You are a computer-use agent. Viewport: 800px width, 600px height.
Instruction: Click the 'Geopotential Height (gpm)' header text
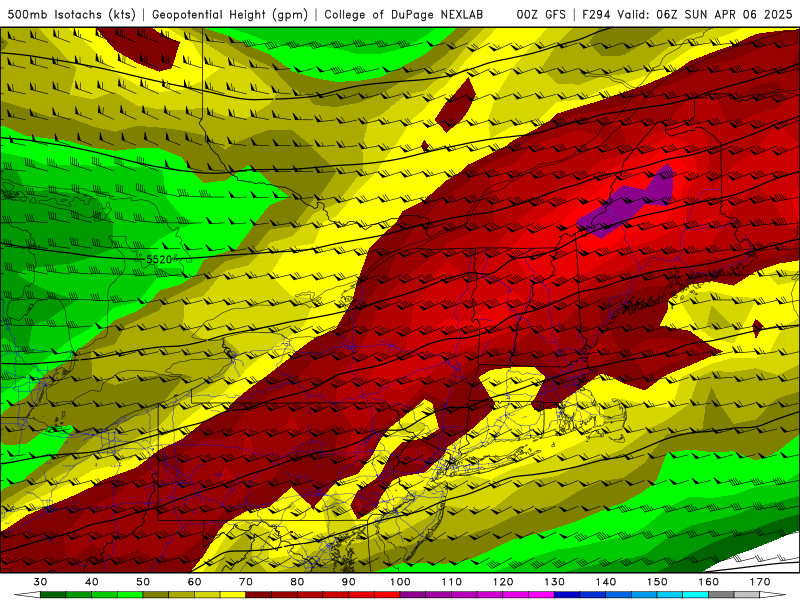click(x=230, y=15)
